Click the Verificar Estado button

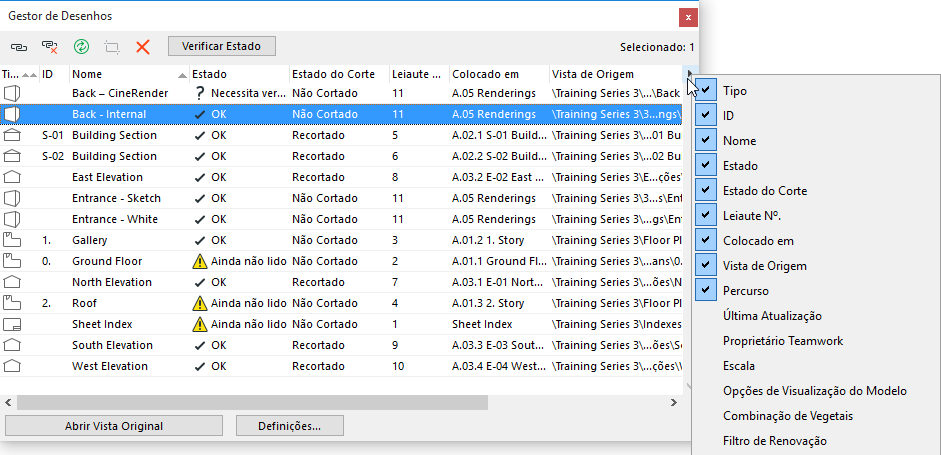pyautogui.click(x=221, y=46)
